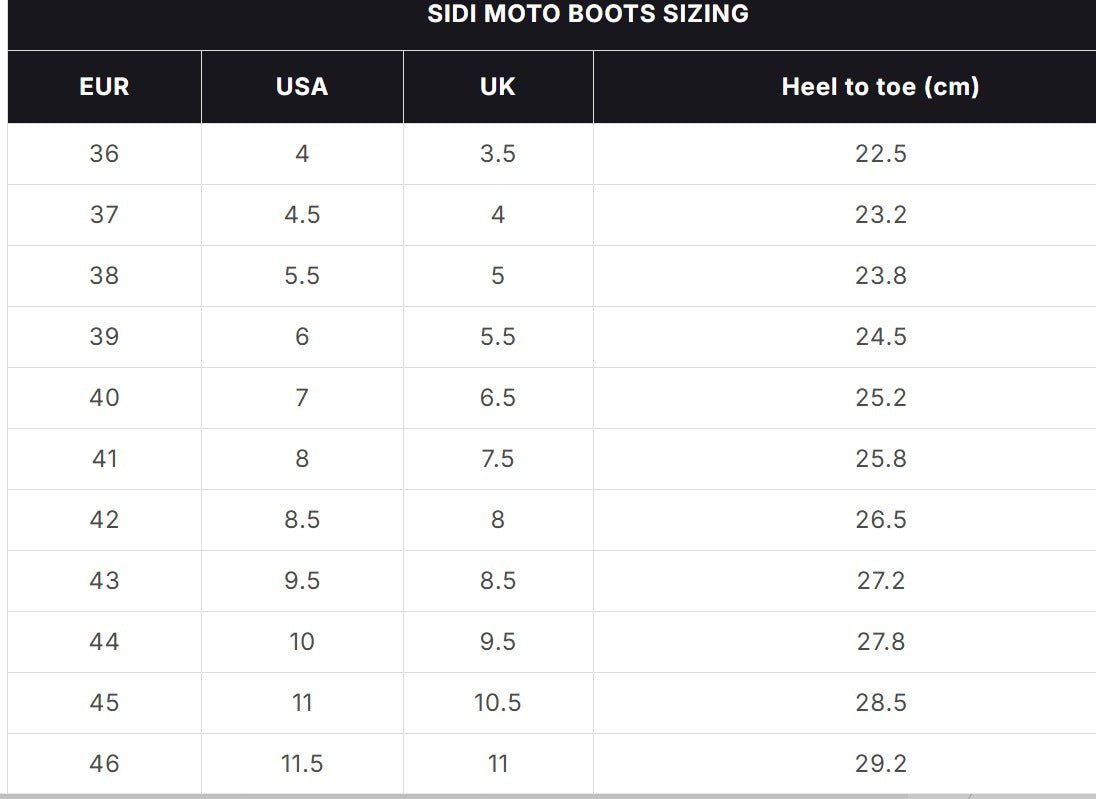Click the USA column header

coord(302,87)
